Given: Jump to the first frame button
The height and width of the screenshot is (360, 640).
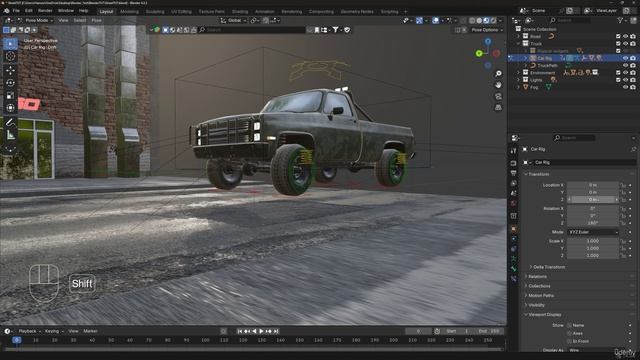Looking at the screenshot, I should (x=240, y=331).
